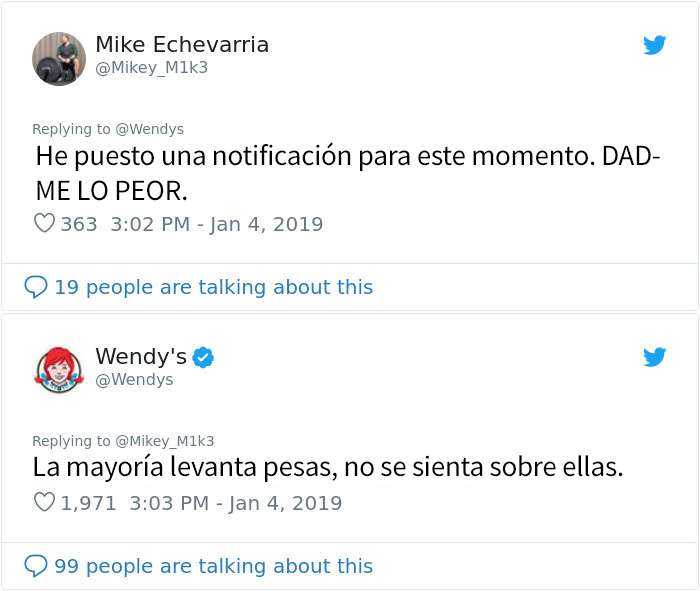Open the 3:02 PM - Jan 4, 2019 timestamp
This screenshot has height=591, width=700.
click(x=215, y=224)
